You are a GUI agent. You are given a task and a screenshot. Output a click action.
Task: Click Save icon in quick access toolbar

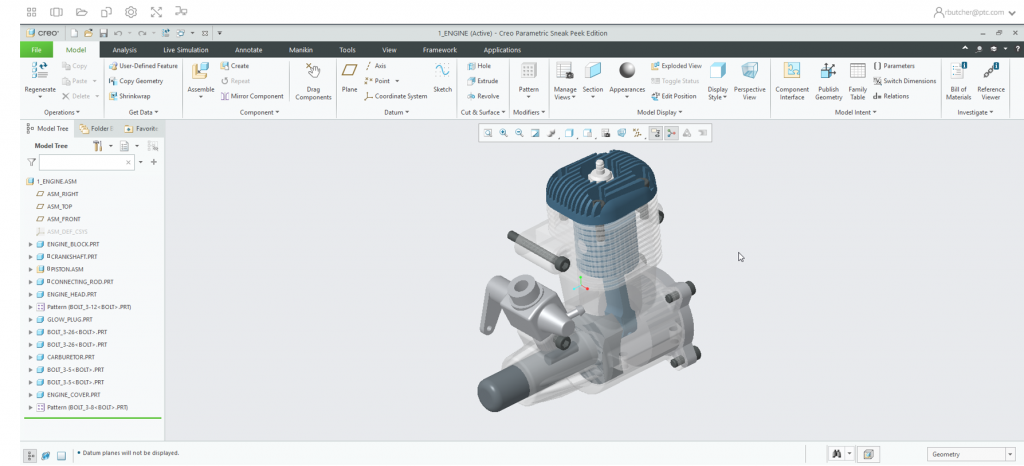[x=103, y=33]
